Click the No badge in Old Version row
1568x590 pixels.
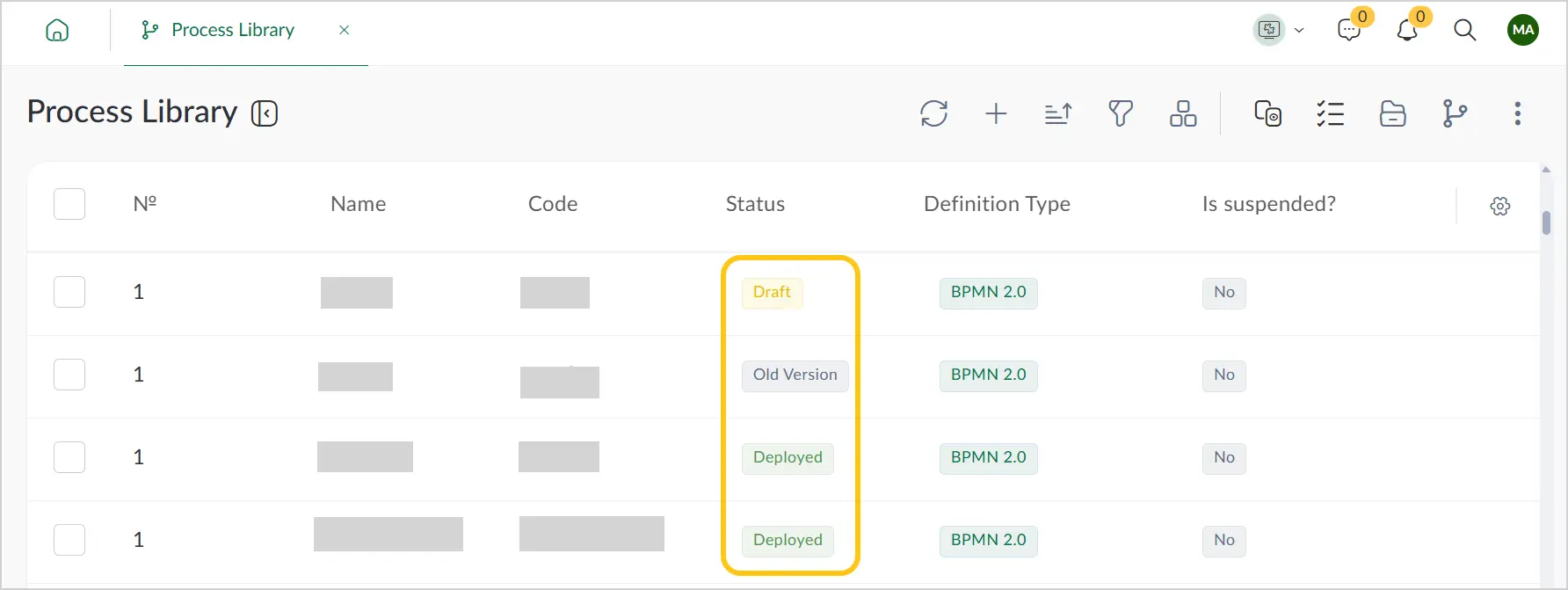tap(1223, 375)
